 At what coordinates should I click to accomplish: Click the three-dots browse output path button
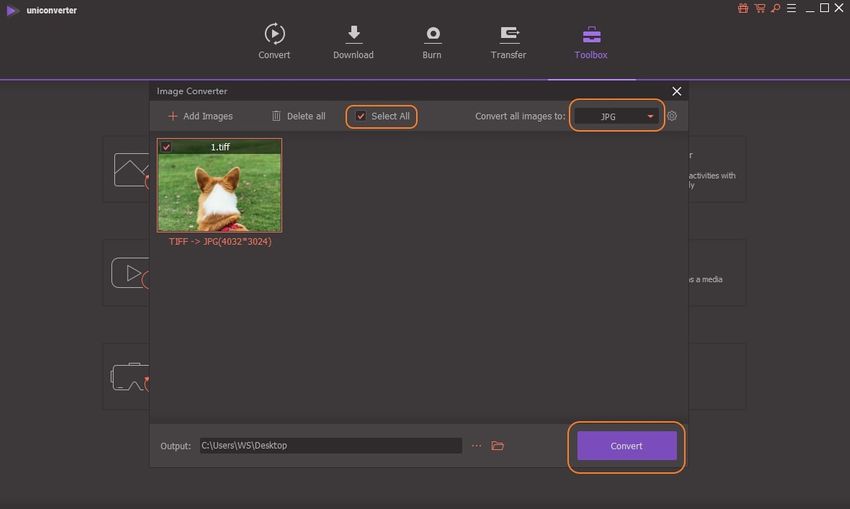[476, 446]
